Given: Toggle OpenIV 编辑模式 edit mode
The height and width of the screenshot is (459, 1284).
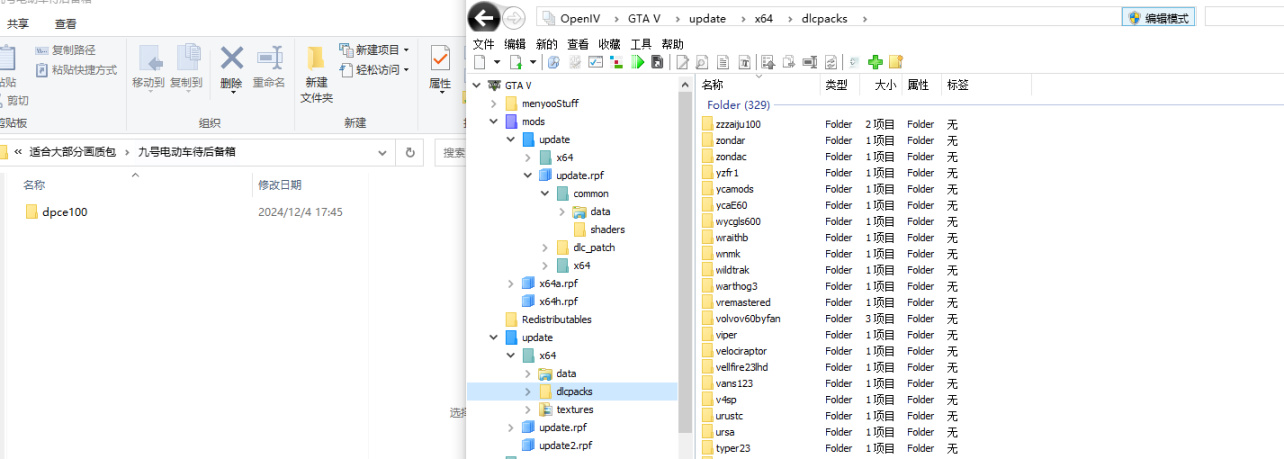Looking at the screenshot, I should point(1159,17).
